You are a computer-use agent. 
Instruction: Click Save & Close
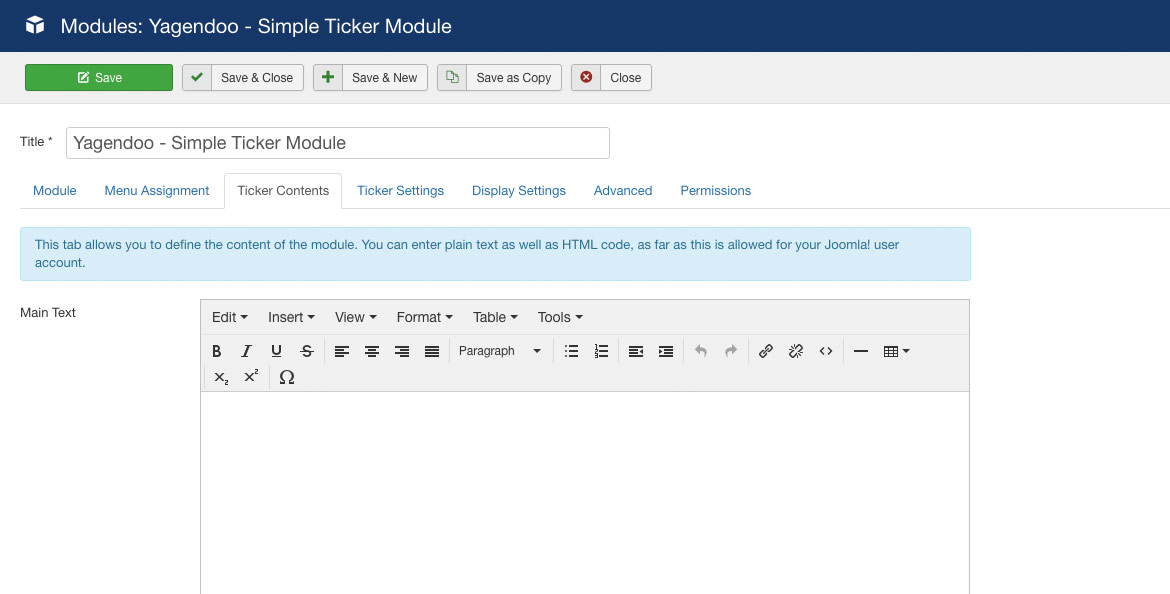coord(243,78)
